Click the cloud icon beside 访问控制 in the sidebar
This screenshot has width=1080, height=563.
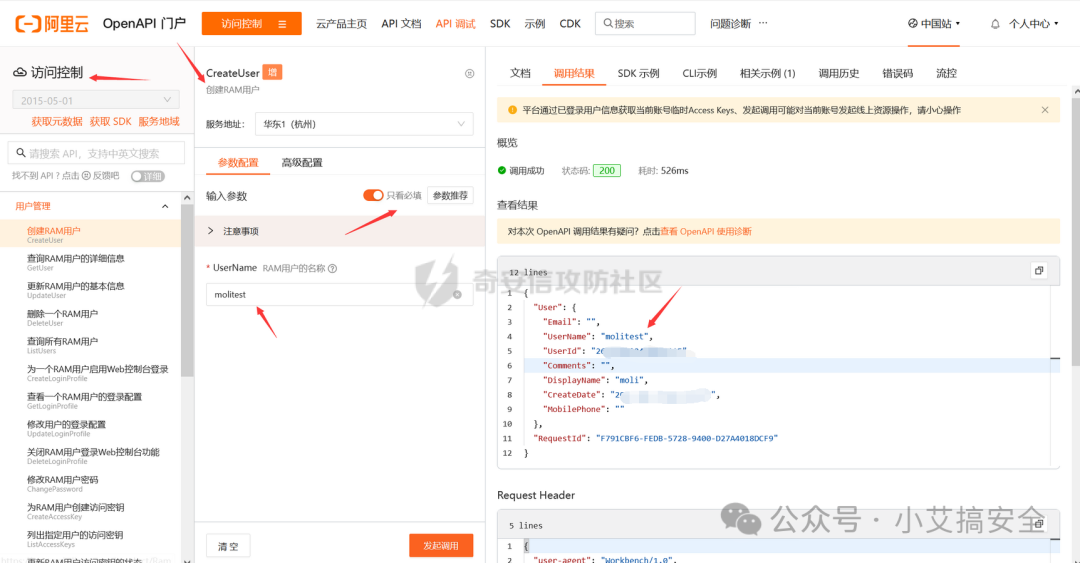[20, 72]
